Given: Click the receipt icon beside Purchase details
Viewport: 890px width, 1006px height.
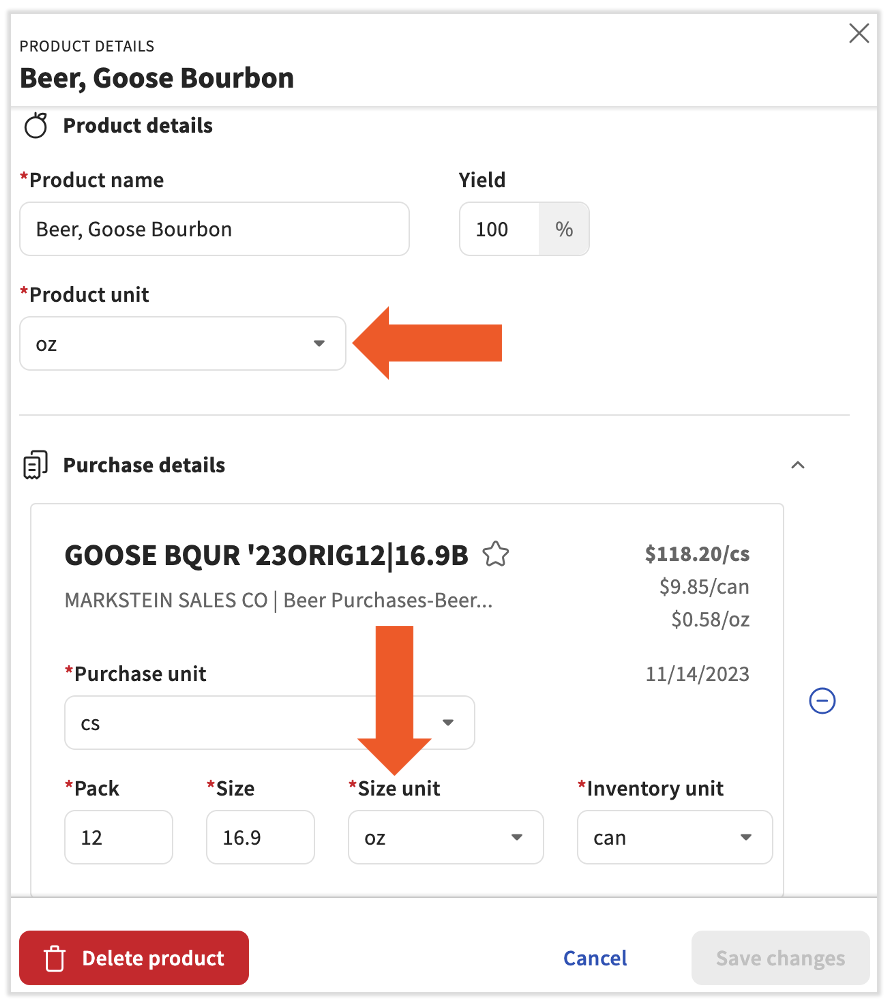Looking at the screenshot, I should click(36, 465).
